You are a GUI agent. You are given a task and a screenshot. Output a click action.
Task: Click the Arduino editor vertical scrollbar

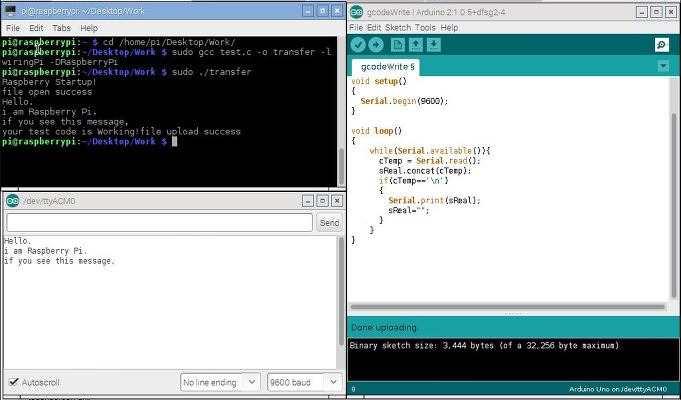tap(674, 205)
